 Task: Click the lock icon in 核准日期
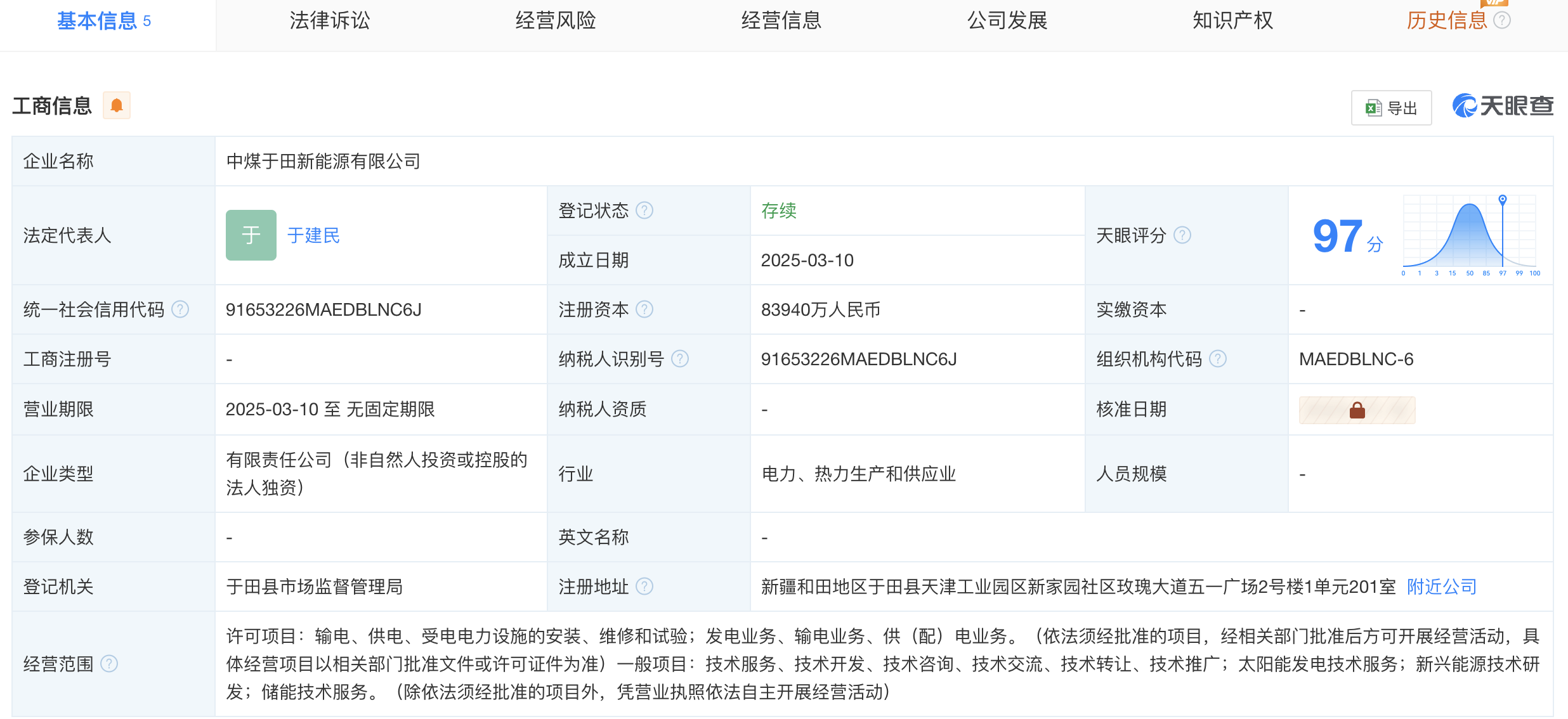[x=1357, y=410]
